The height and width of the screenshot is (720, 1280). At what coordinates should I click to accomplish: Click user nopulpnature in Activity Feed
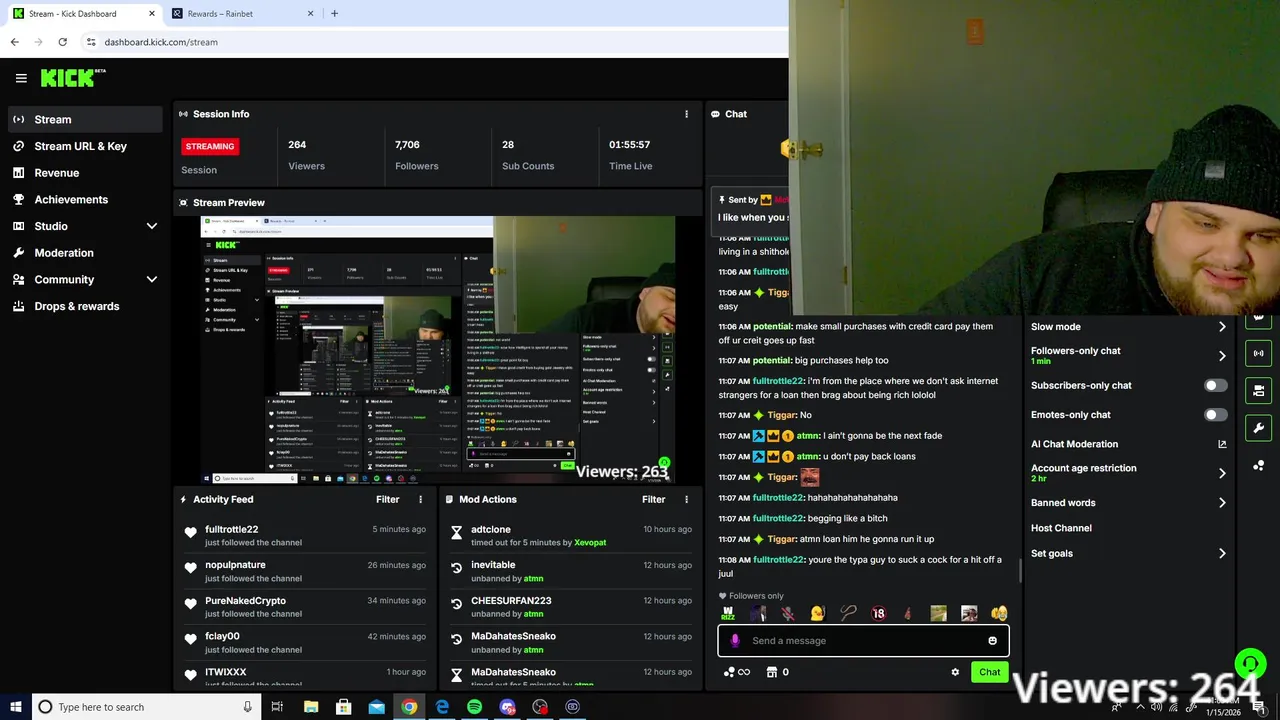[235, 565]
